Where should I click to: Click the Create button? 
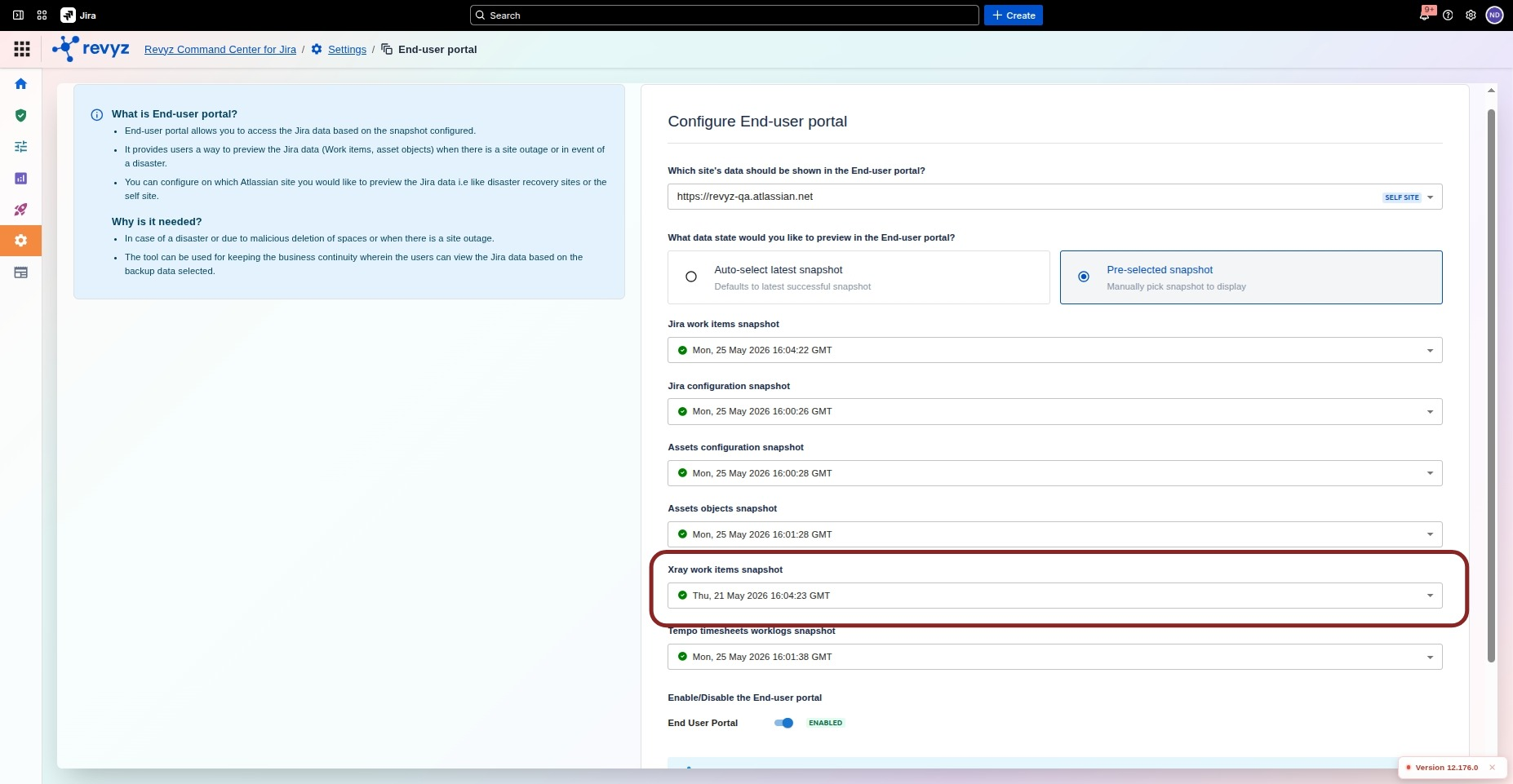click(1014, 16)
